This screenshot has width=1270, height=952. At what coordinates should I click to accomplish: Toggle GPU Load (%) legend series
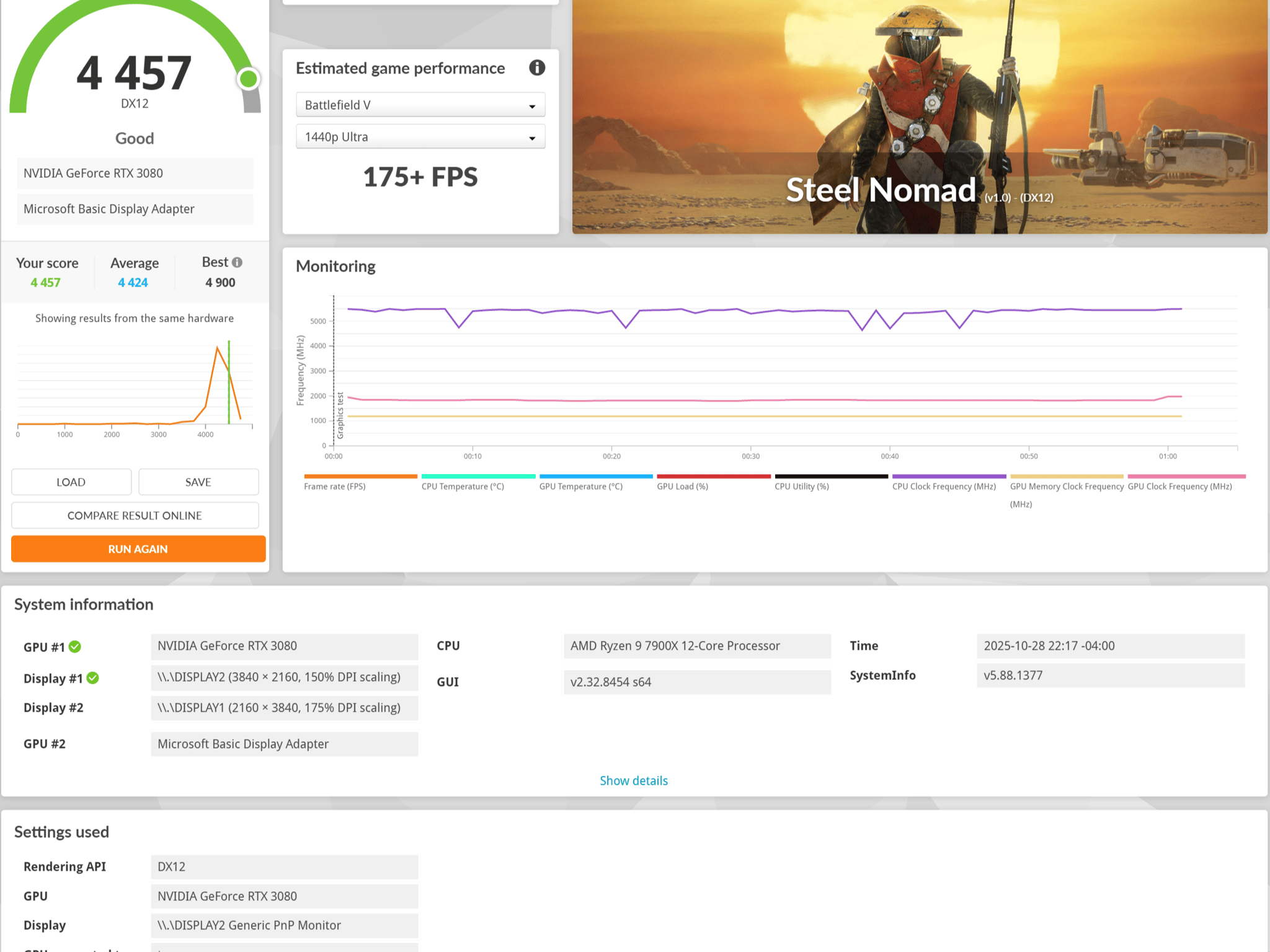coord(714,483)
